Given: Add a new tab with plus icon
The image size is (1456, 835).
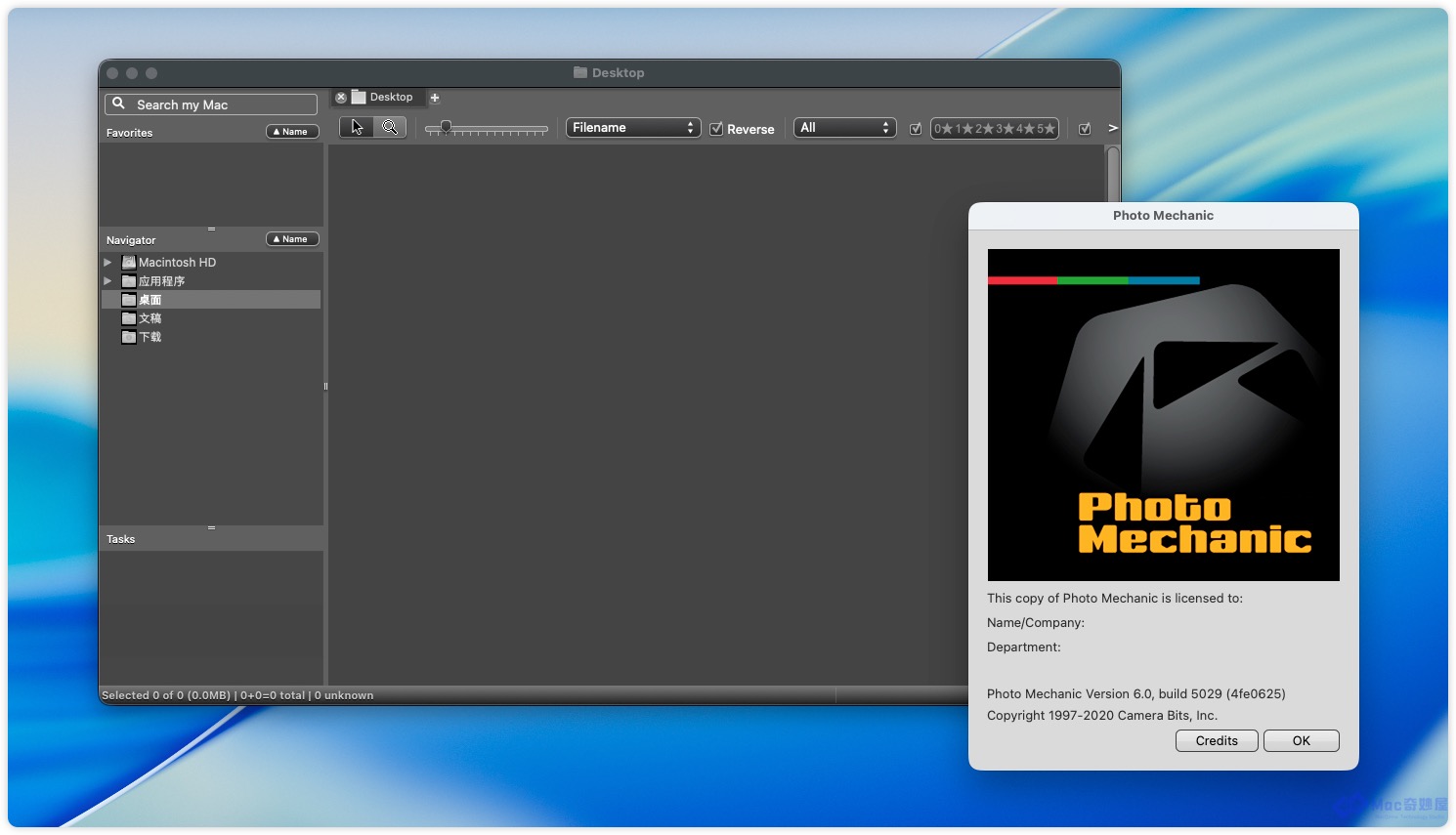Looking at the screenshot, I should tap(435, 98).
